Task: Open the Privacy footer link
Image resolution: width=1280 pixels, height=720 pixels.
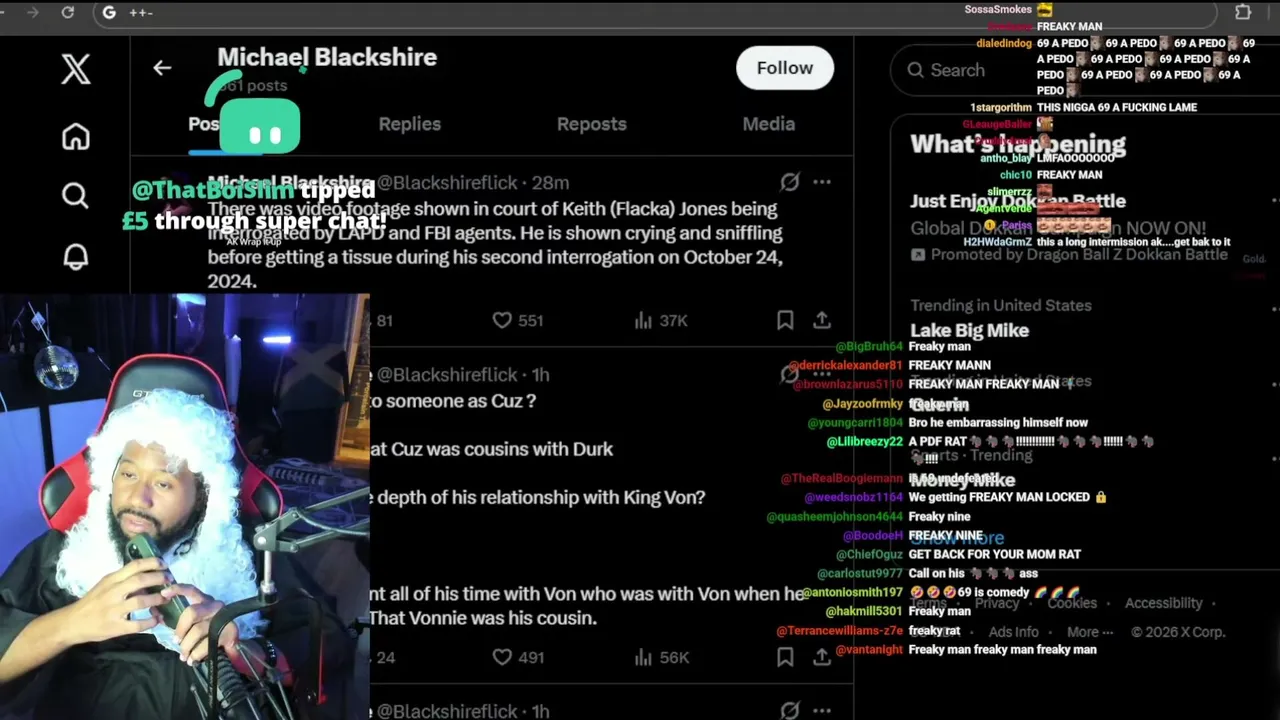Action: (x=997, y=603)
